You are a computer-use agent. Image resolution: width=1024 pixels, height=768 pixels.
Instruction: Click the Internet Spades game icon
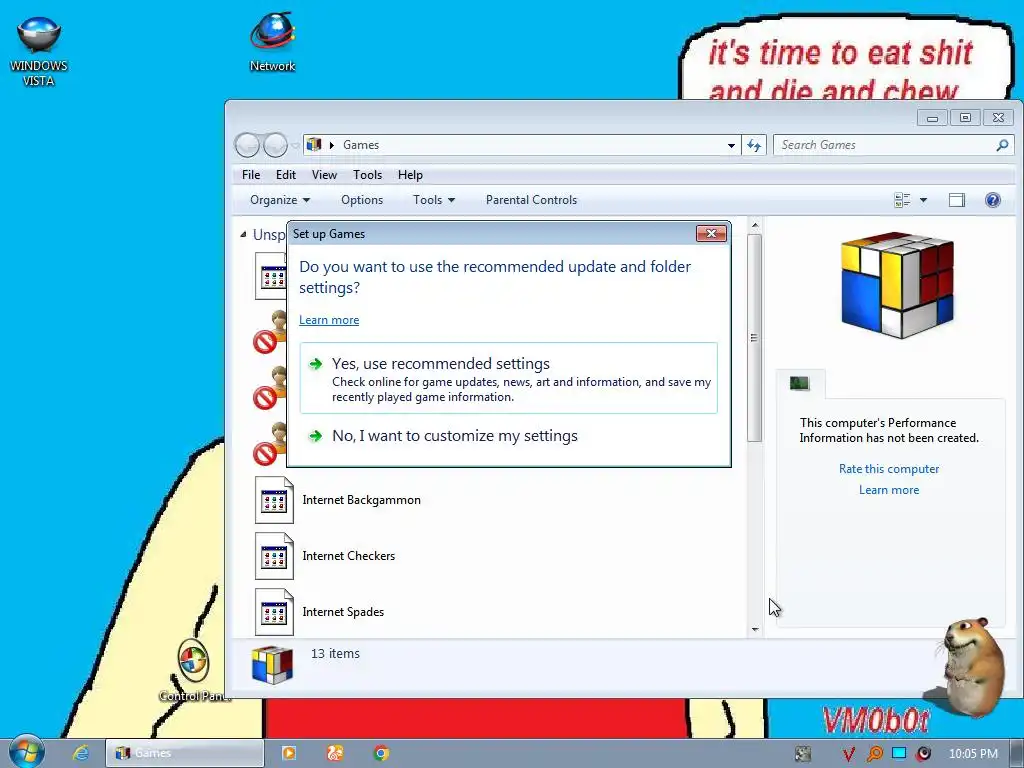click(274, 613)
